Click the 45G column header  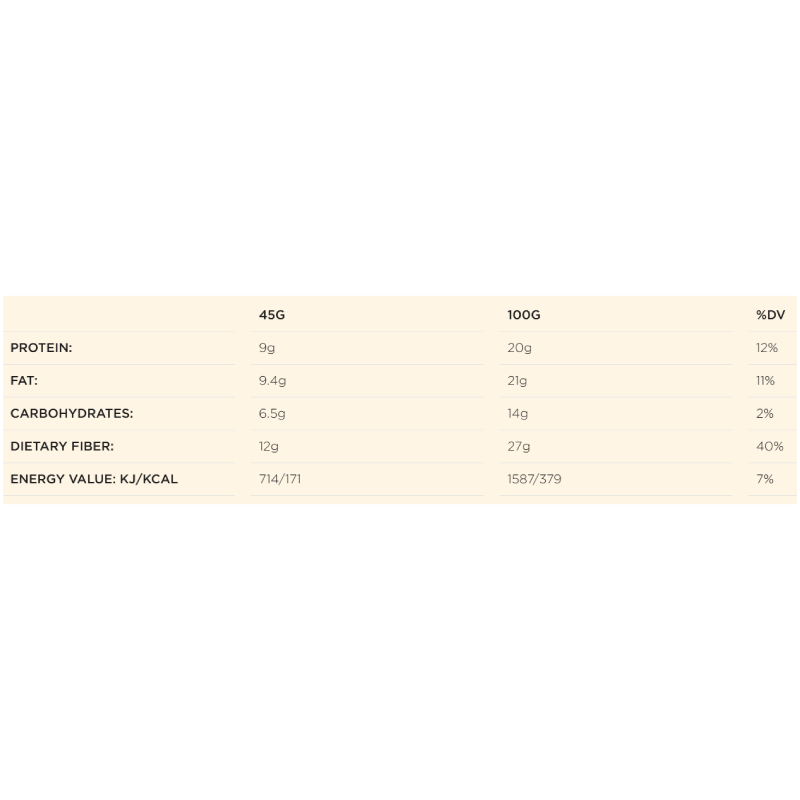click(272, 315)
